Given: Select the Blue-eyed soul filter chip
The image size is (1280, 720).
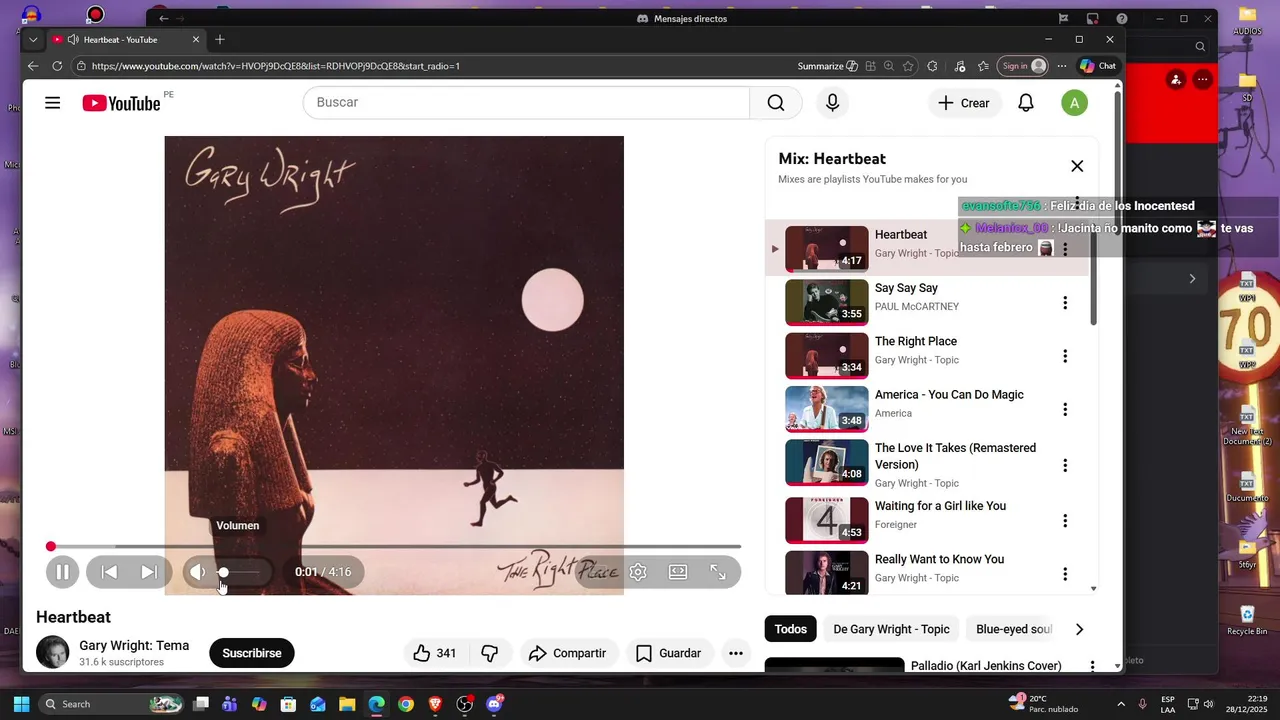Looking at the screenshot, I should coord(1013,629).
